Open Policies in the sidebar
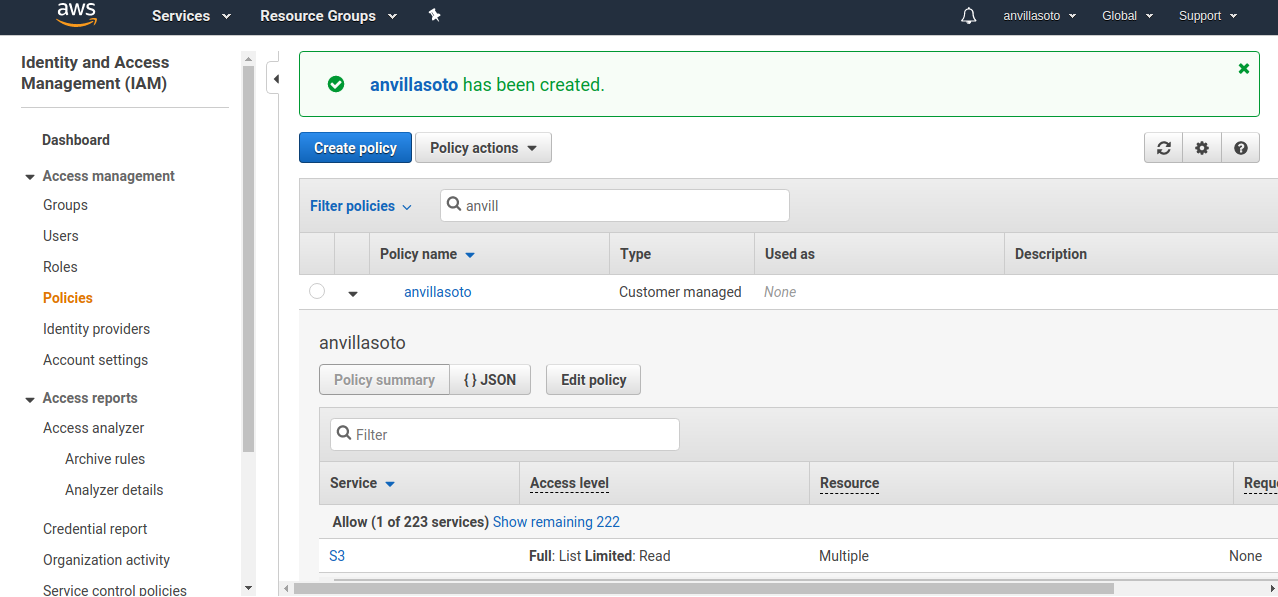This screenshot has height=597, width=1278. pyautogui.click(x=68, y=298)
